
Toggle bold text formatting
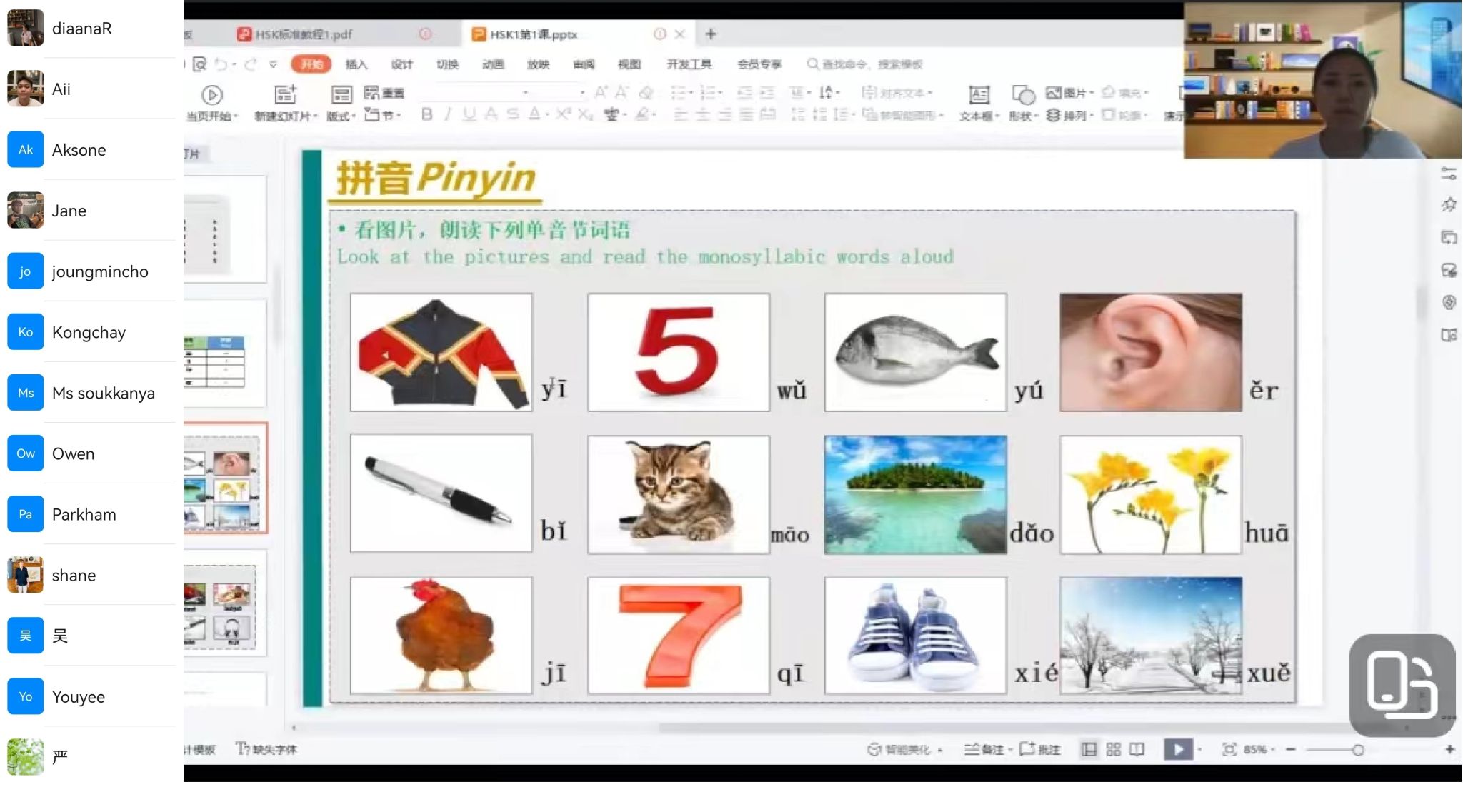pos(426,114)
